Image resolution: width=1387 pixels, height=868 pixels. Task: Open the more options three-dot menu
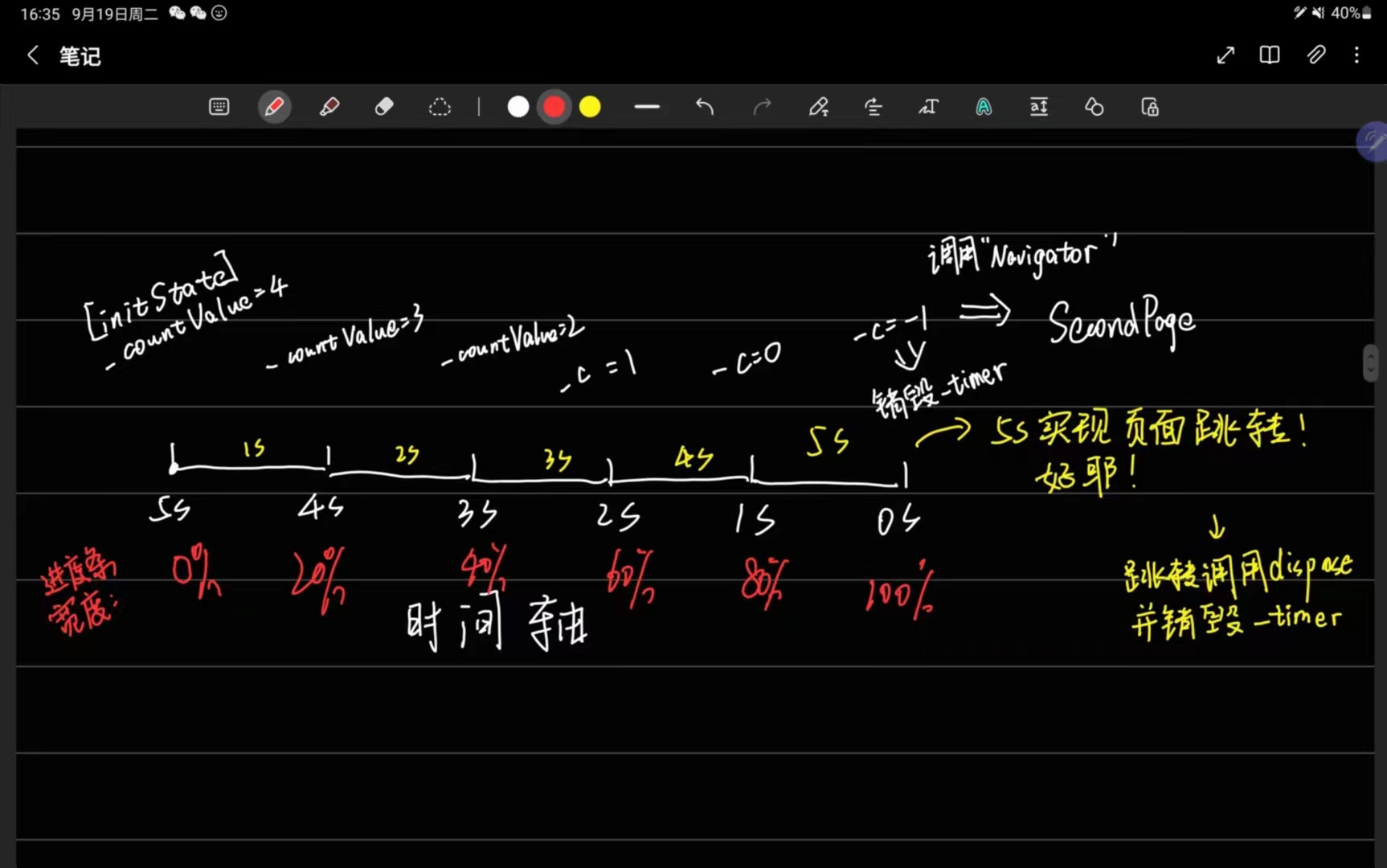tap(1356, 55)
